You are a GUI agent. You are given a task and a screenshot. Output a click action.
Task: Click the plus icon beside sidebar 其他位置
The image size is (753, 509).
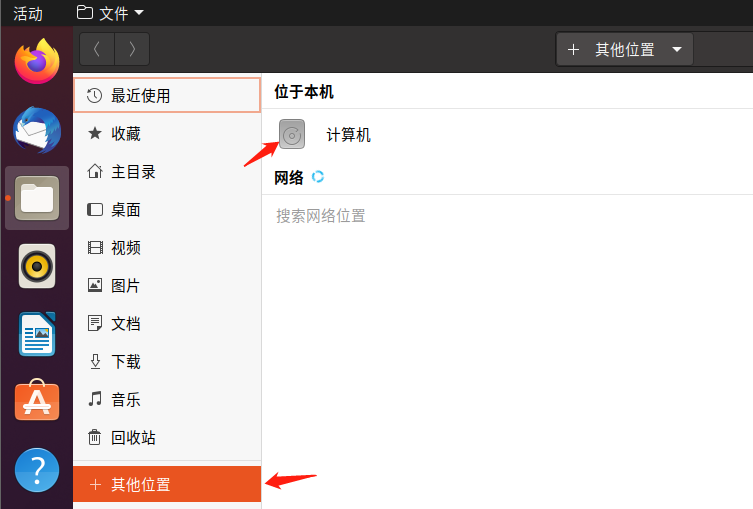[96, 485]
